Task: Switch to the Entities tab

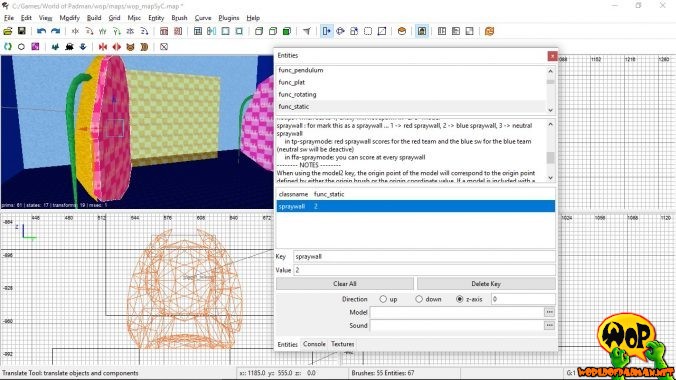Action: pyautogui.click(x=287, y=344)
